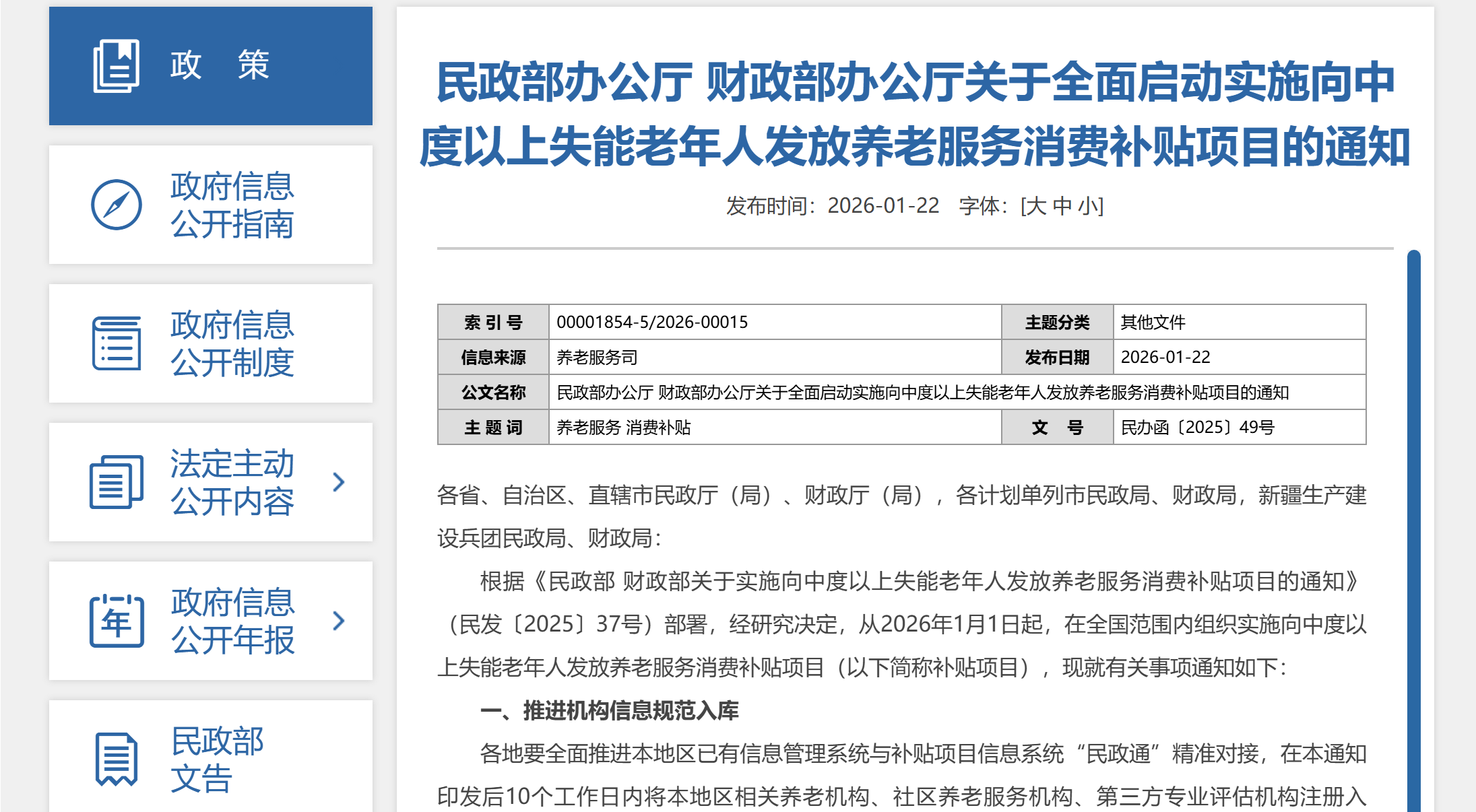Click the index number 00001854-5/2026-00015
The width and height of the screenshot is (1476, 812).
coord(652,323)
